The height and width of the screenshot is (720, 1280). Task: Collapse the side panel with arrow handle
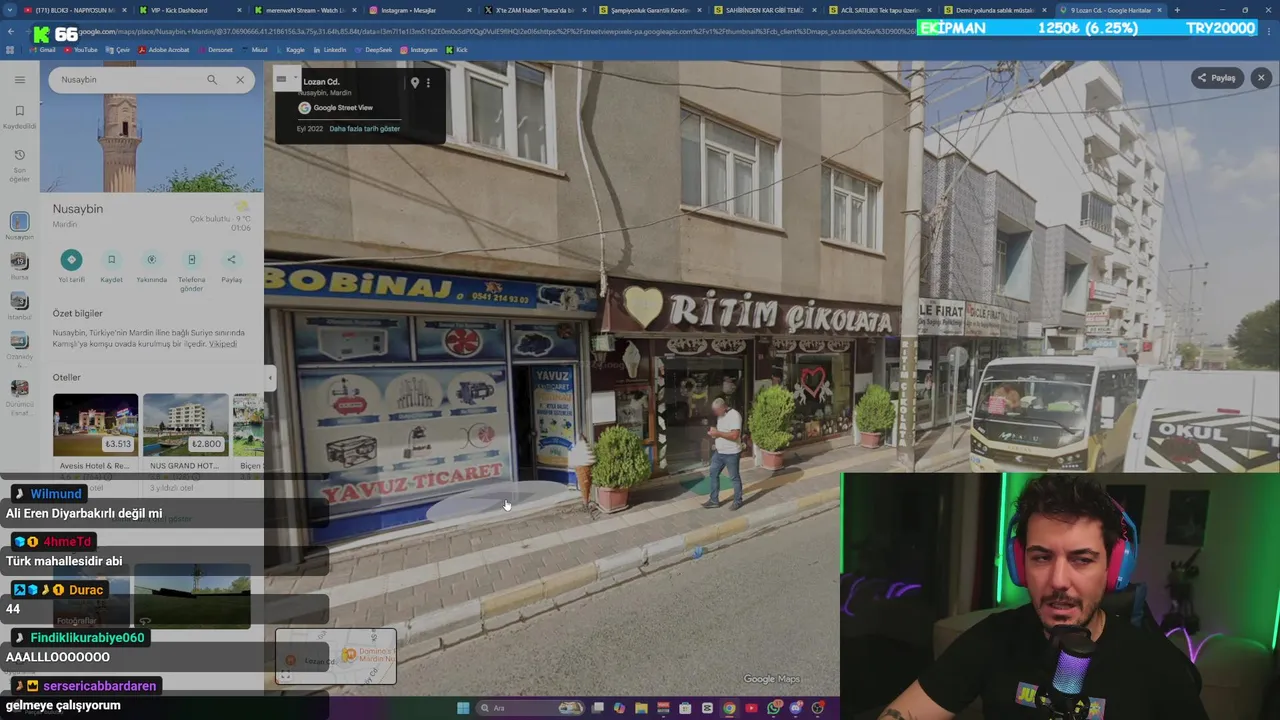269,377
